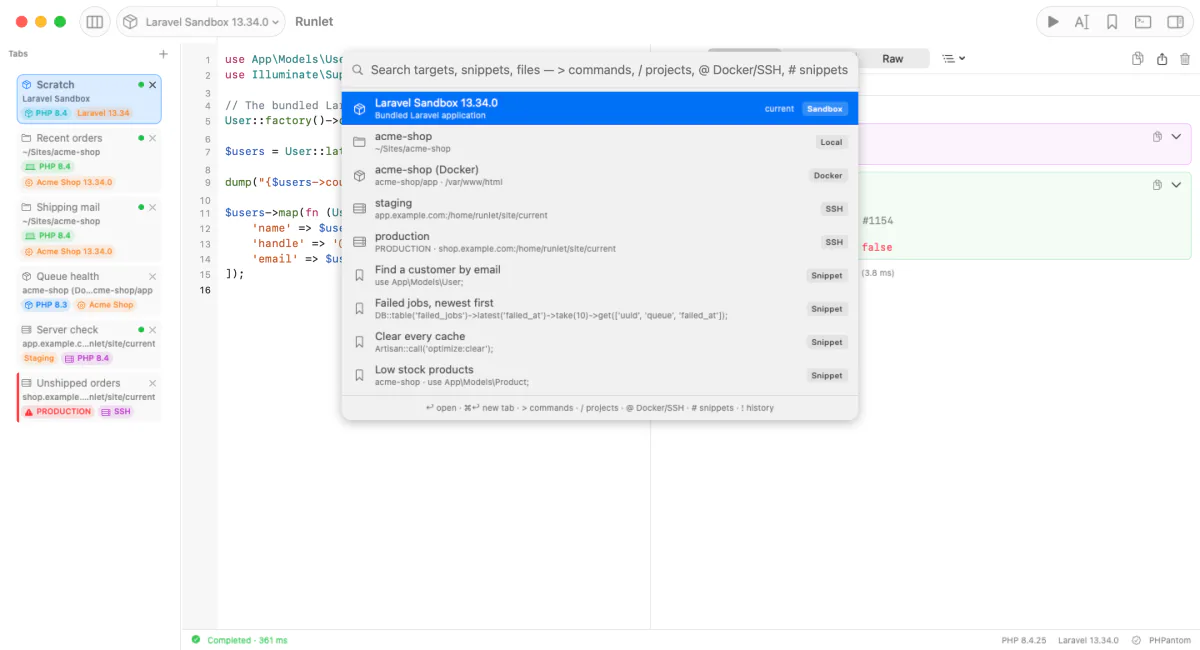Screen dimensions: 1200x650
Task: Click PHP 8.4 badge on Scratch tab
Action: pos(46,113)
